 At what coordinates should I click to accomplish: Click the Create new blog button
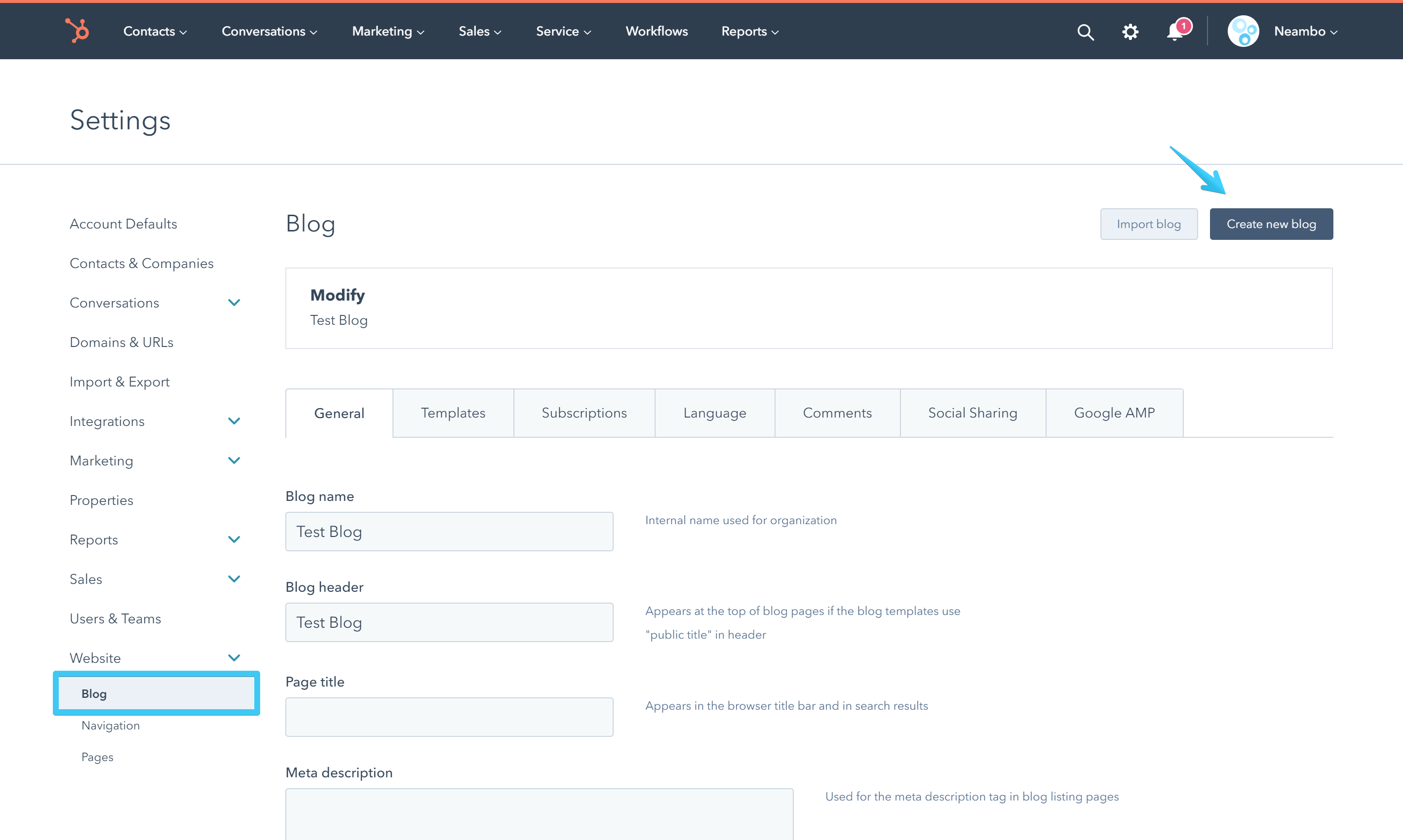pyautogui.click(x=1271, y=224)
